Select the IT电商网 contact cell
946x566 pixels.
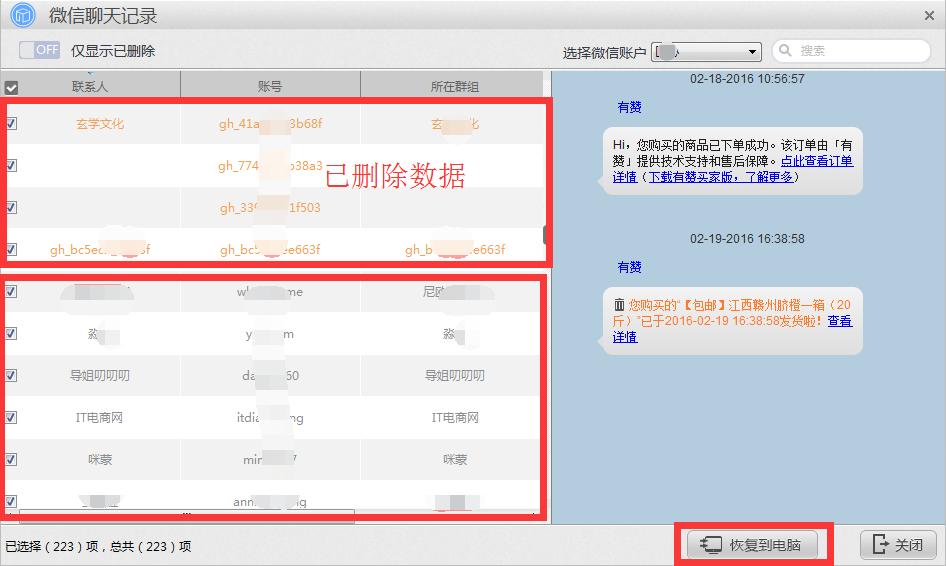pos(100,418)
